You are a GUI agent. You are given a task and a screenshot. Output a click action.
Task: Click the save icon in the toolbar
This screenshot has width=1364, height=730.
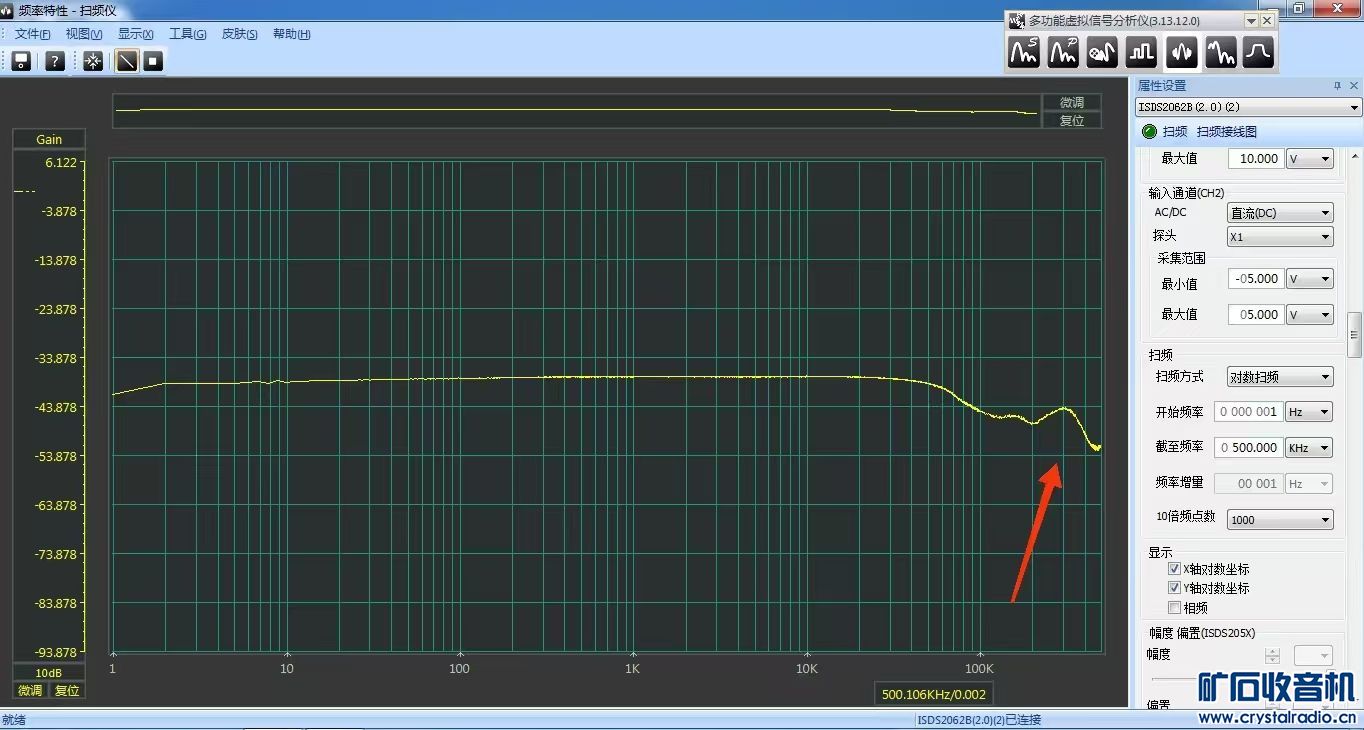click(x=21, y=61)
